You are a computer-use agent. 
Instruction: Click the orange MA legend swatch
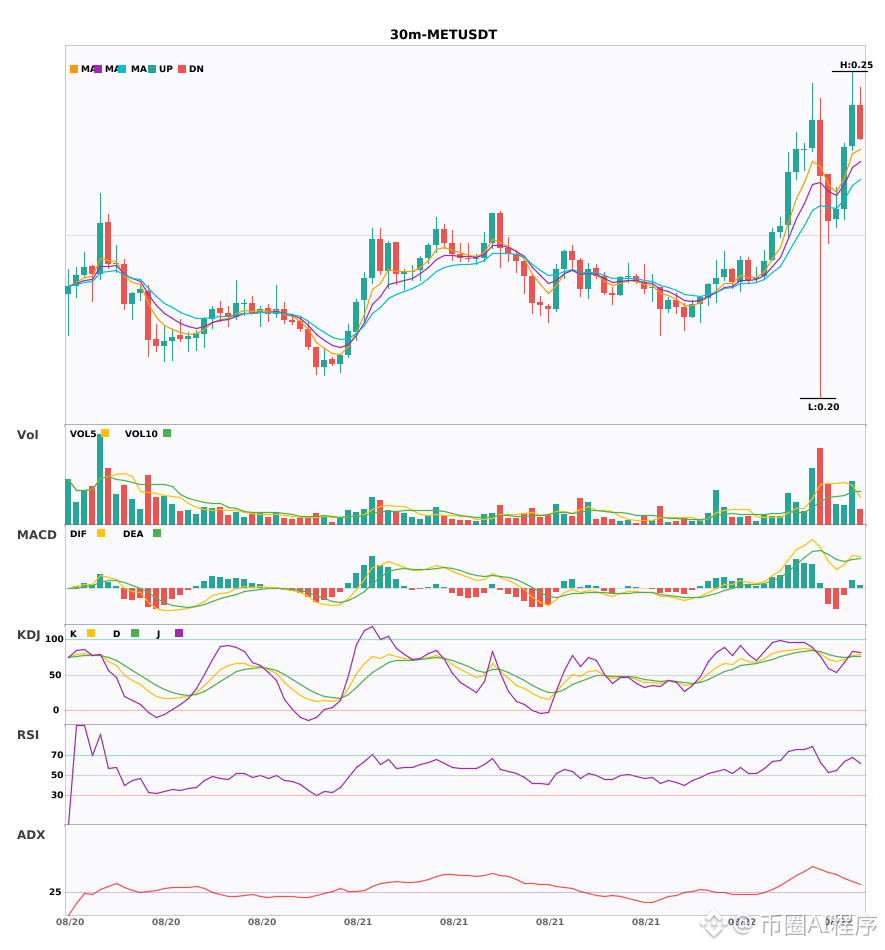[74, 69]
